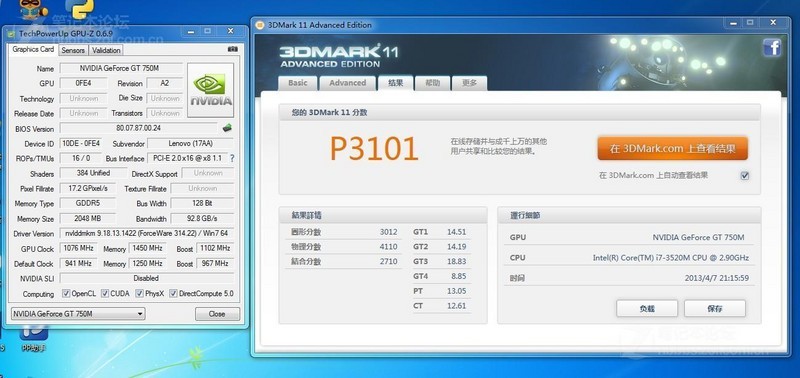This screenshot has width=800, height=378.
Task: Click the physics score 4110 value
Action: pyautogui.click(x=388, y=247)
